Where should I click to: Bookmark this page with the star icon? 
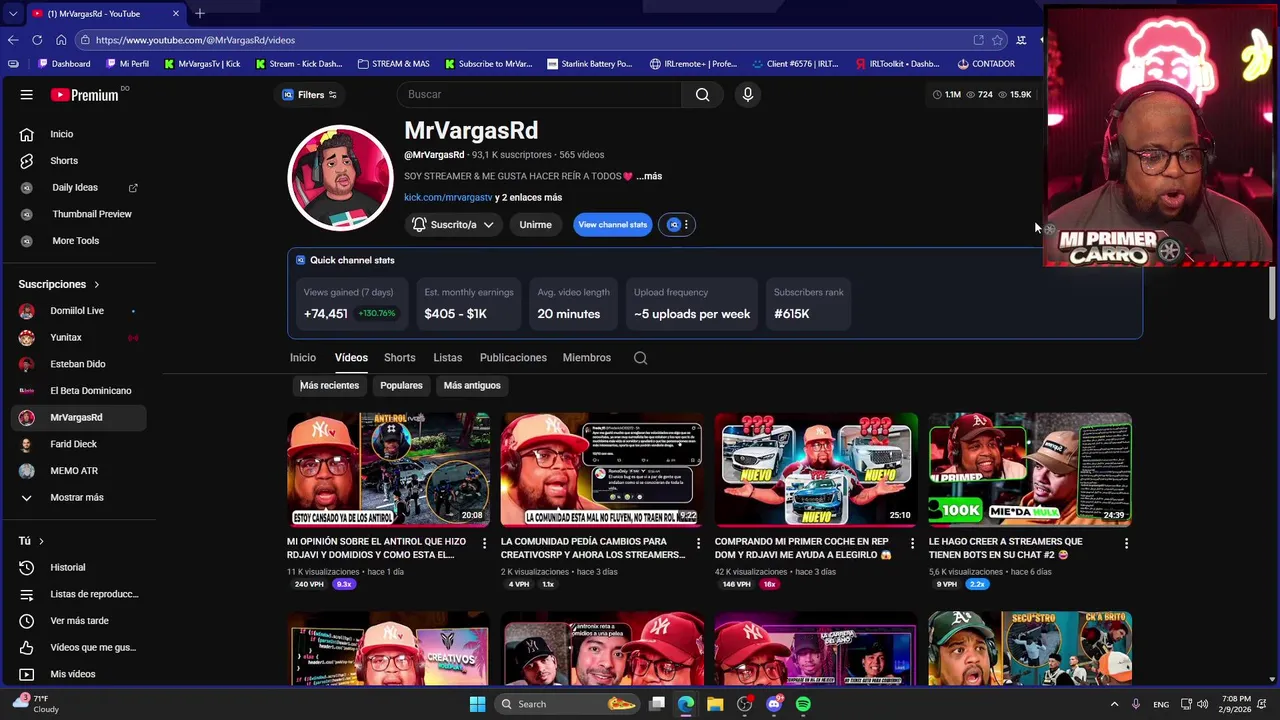pos(997,40)
